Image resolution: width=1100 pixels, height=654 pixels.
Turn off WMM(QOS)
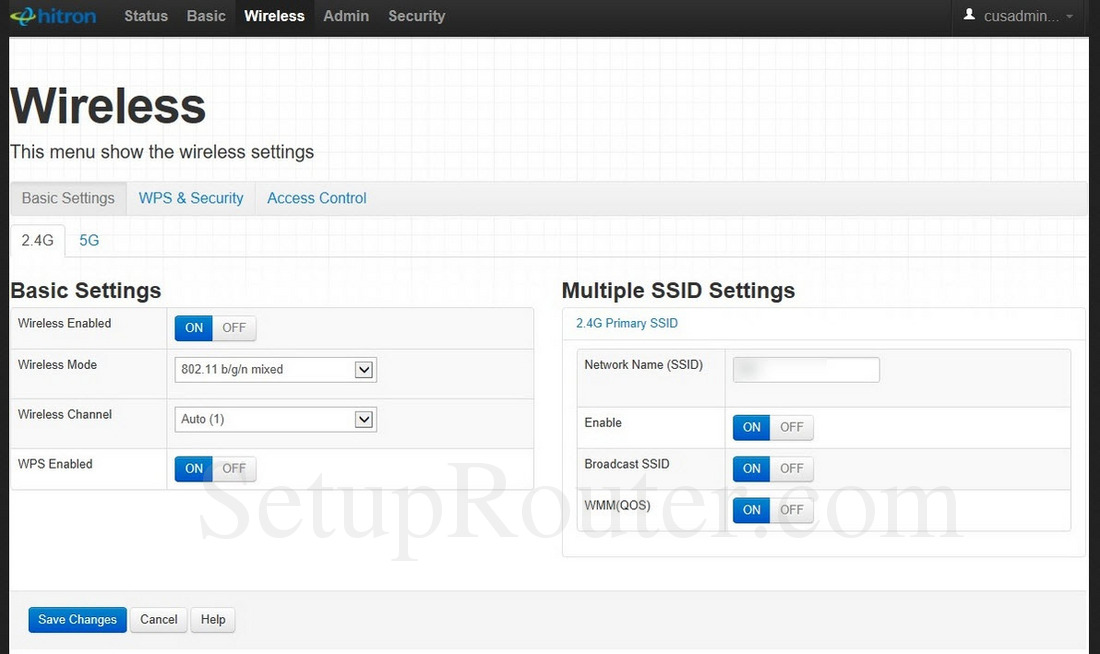coord(791,510)
